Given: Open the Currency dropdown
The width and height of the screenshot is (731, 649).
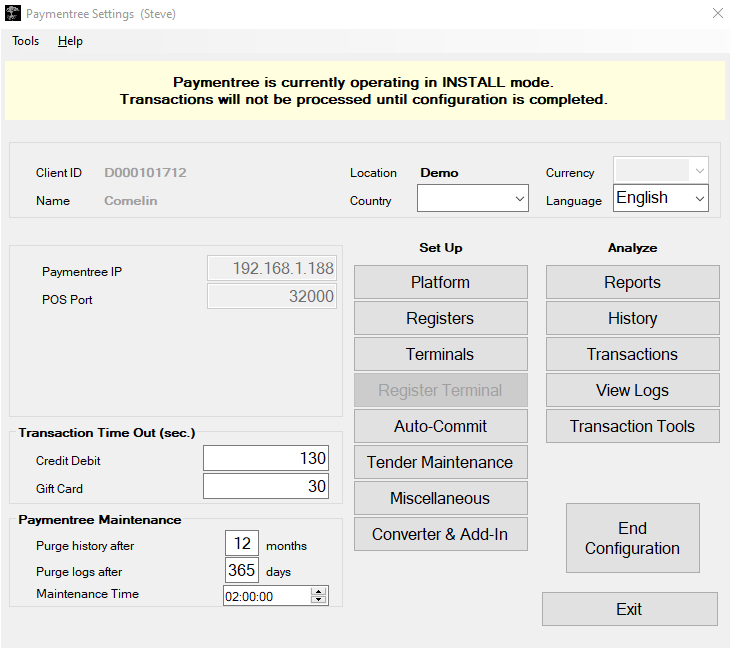Looking at the screenshot, I should click(x=661, y=170).
